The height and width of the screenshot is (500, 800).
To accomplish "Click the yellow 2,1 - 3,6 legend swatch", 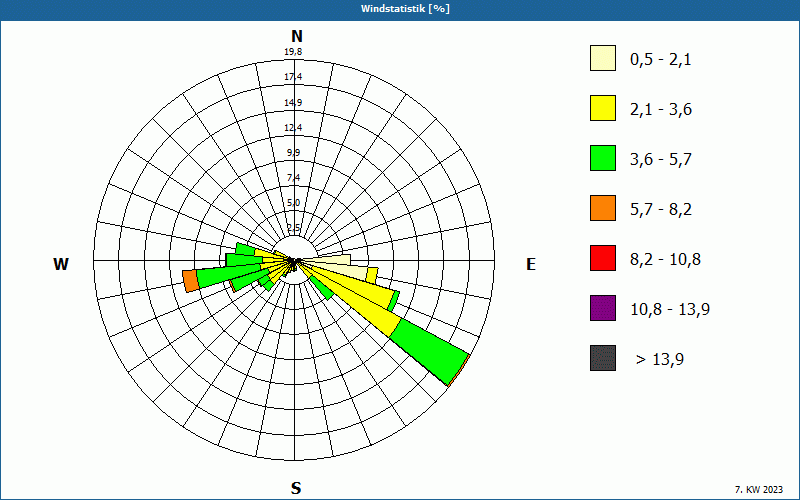I will click(x=603, y=108).
